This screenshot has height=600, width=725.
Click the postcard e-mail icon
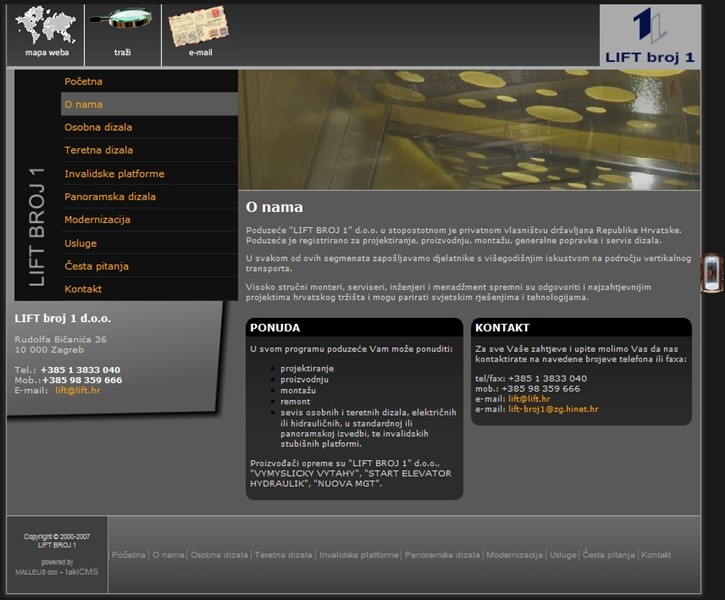[x=199, y=26]
